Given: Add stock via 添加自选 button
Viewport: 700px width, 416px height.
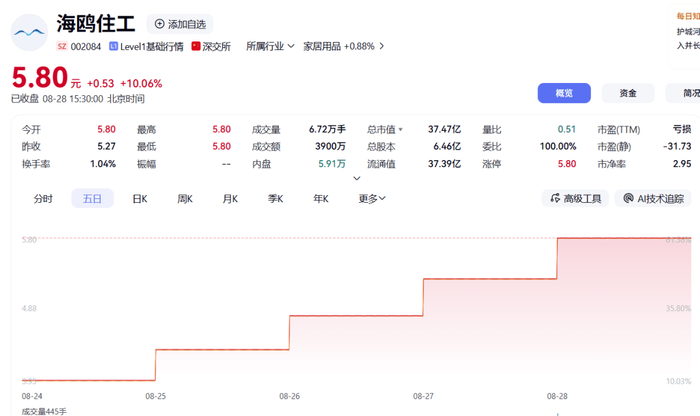Looking at the screenshot, I should [180, 24].
